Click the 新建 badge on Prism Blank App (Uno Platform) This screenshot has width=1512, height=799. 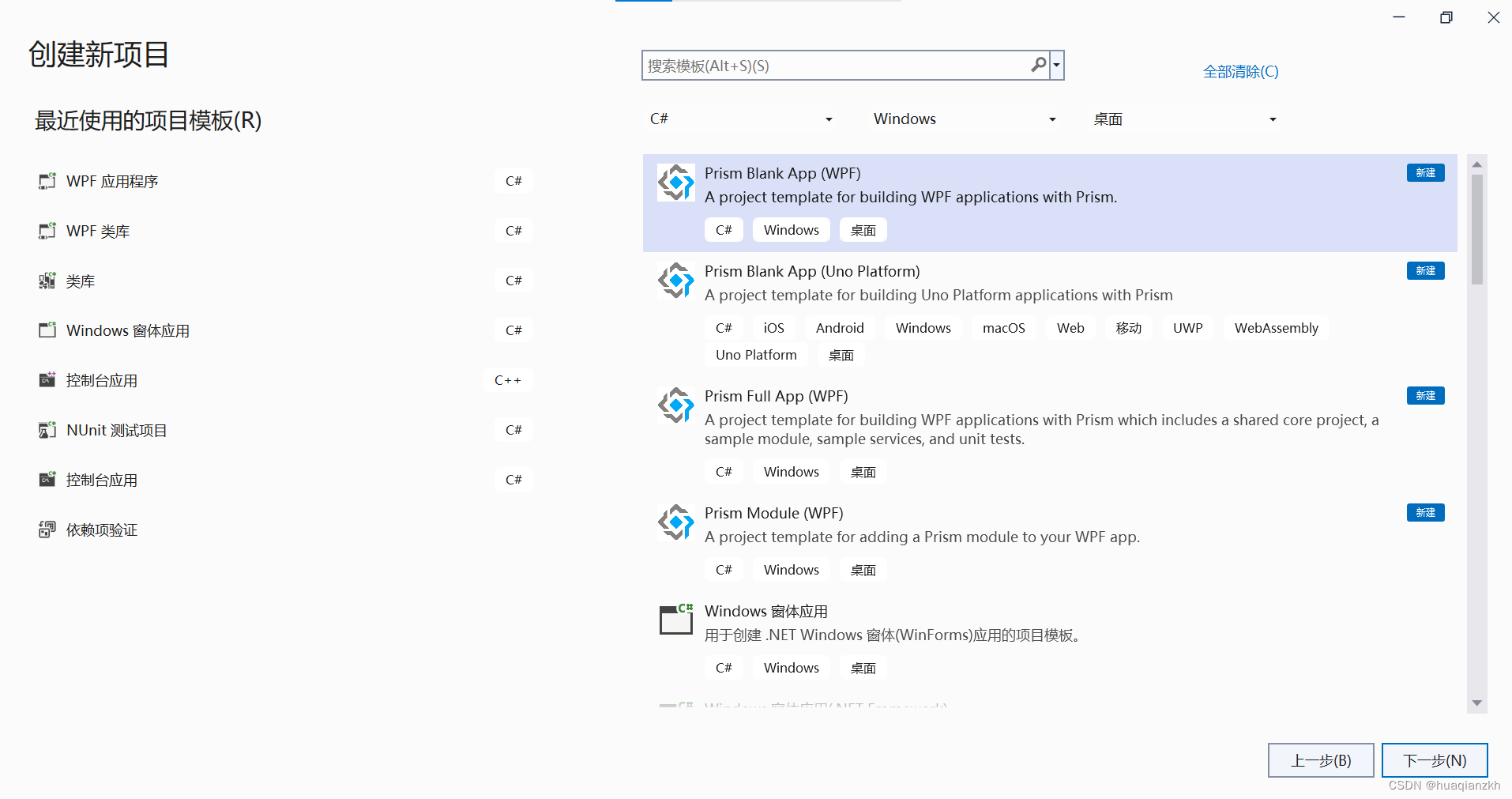click(x=1425, y=271)
